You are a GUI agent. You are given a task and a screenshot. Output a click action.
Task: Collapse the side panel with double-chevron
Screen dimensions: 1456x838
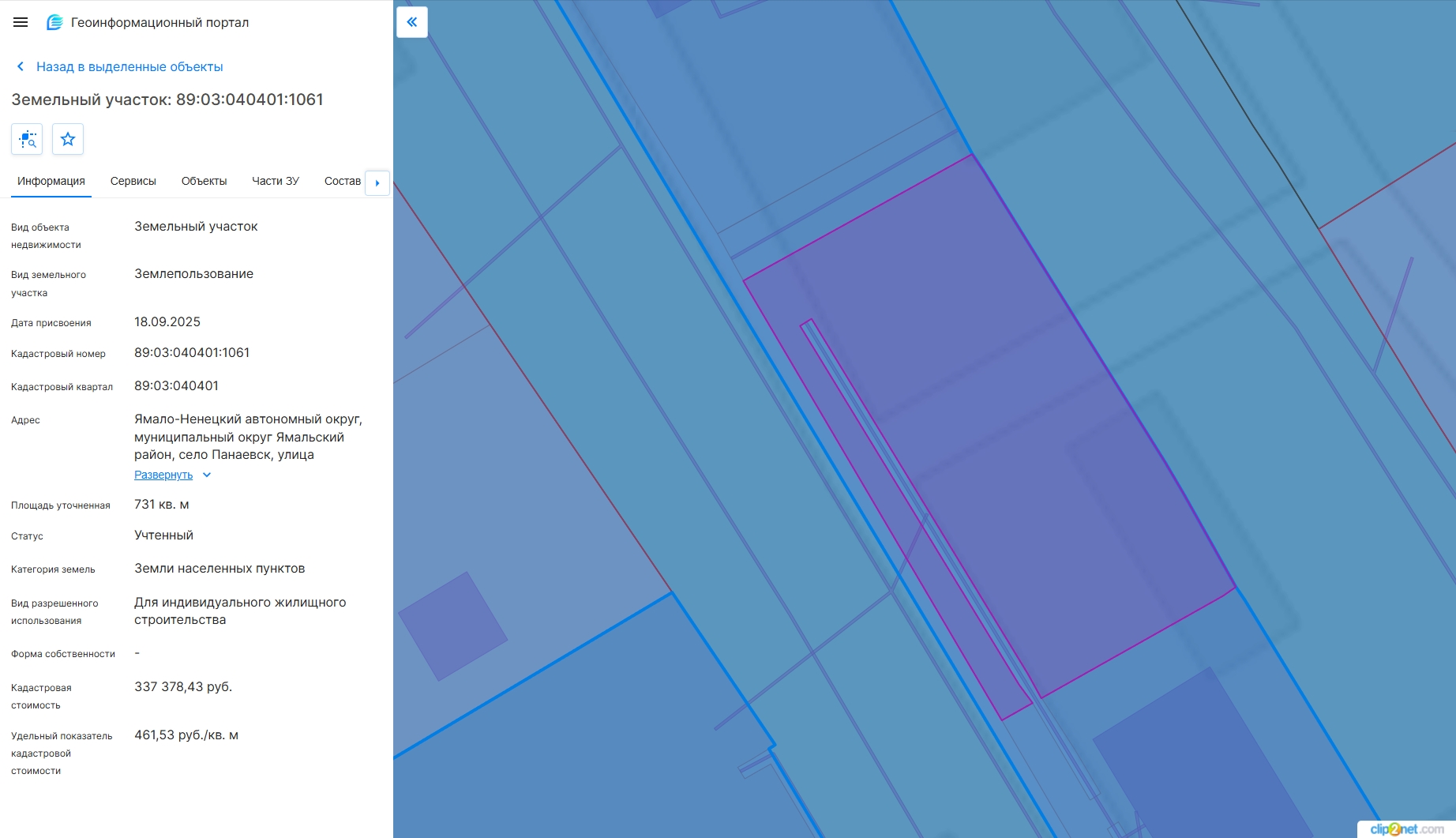click(411, 22)
